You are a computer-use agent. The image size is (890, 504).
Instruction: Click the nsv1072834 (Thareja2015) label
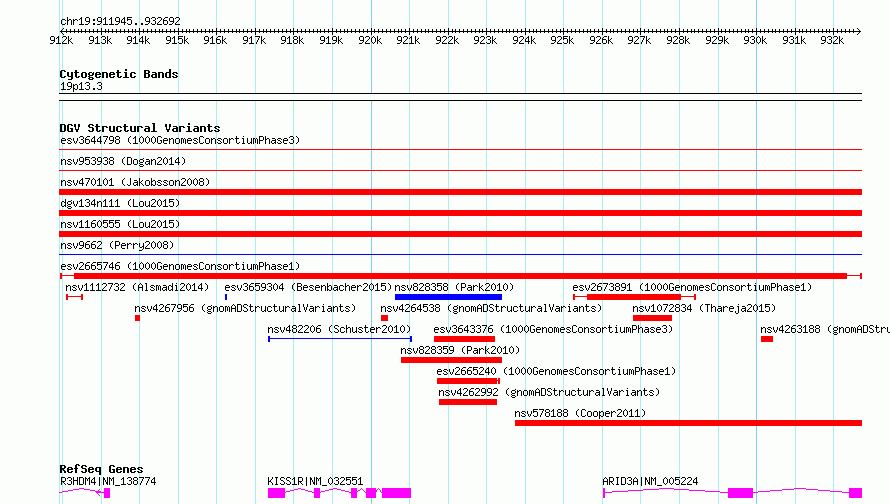click(704, 308)
